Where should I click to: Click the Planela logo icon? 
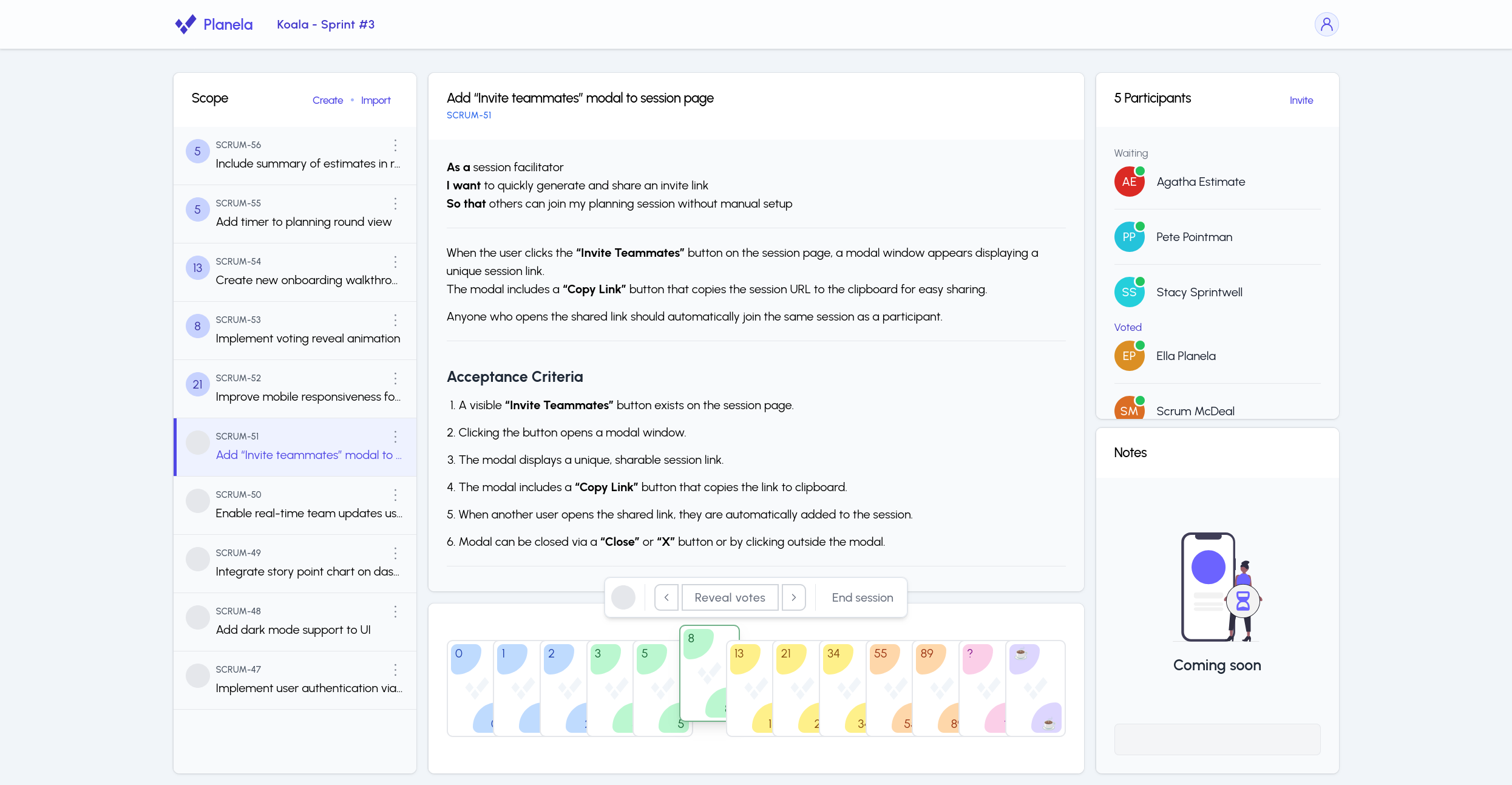click(x=186, y=24)
